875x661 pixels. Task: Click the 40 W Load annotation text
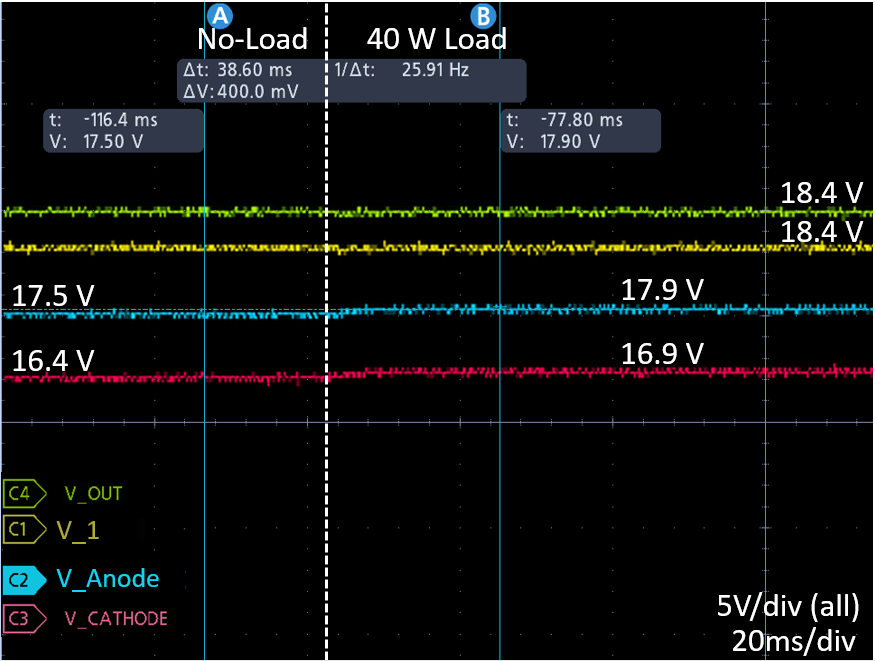pos(437,39)
